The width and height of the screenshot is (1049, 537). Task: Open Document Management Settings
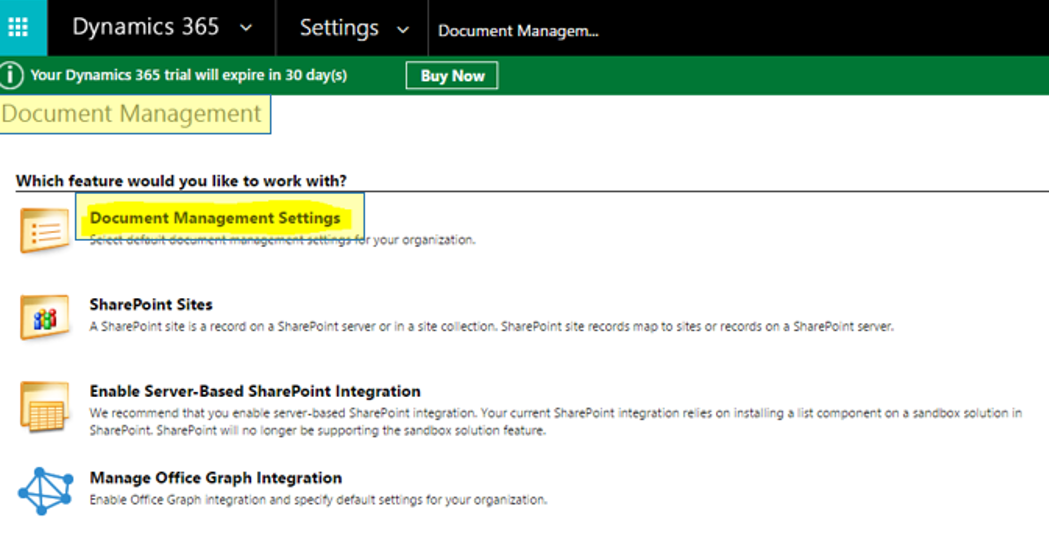click(x=215, y=218)
